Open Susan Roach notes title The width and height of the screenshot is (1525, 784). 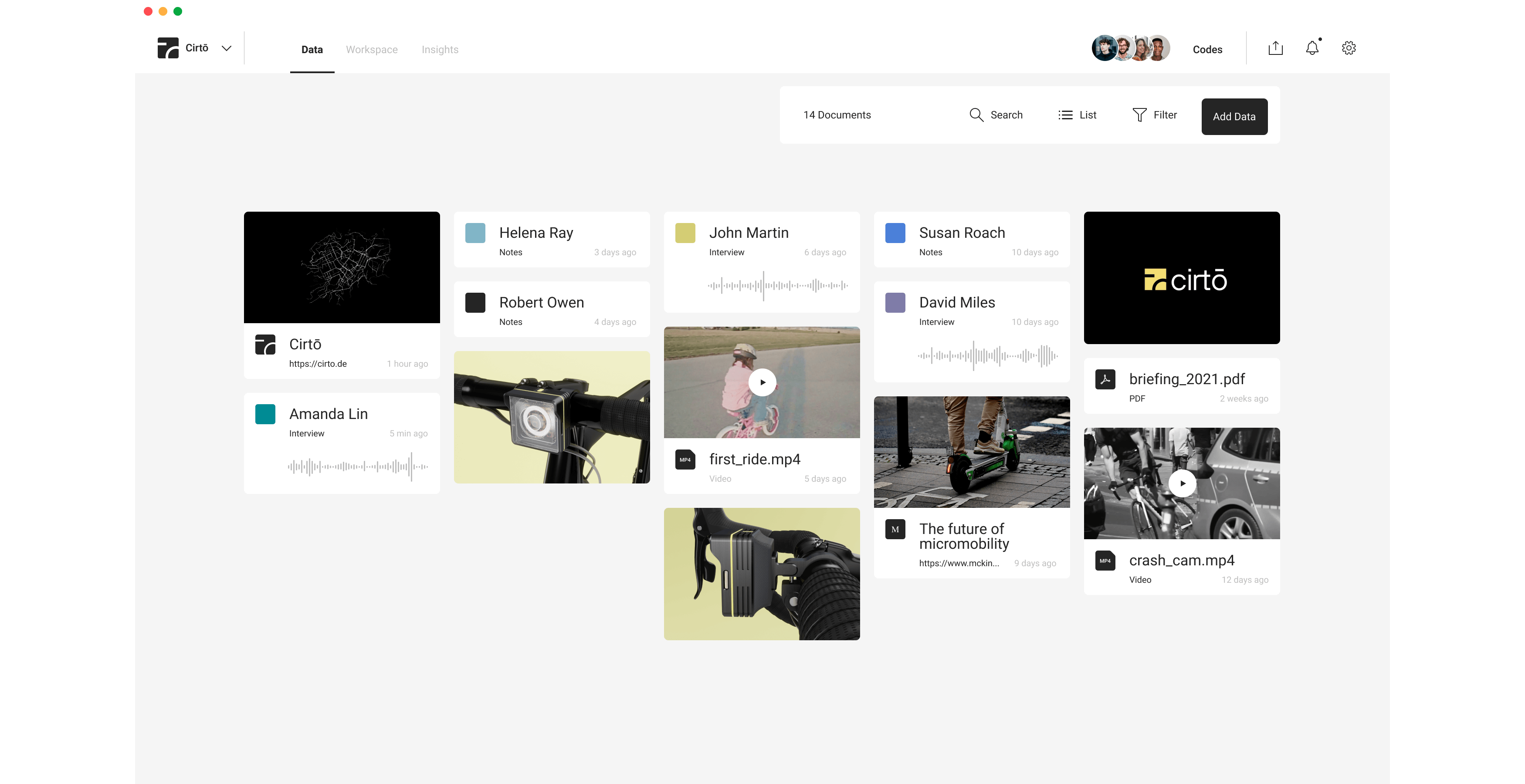(962, 233)
